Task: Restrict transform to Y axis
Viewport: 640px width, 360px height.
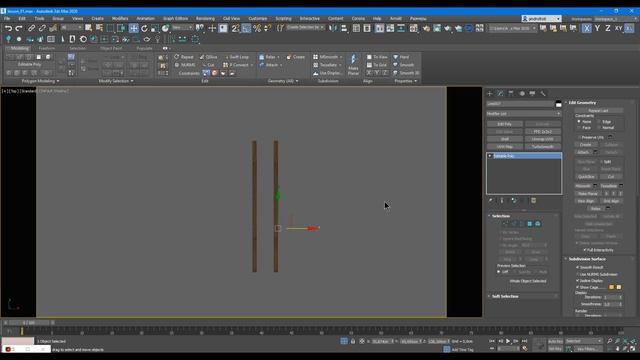Action: click(x=598, y=28)
